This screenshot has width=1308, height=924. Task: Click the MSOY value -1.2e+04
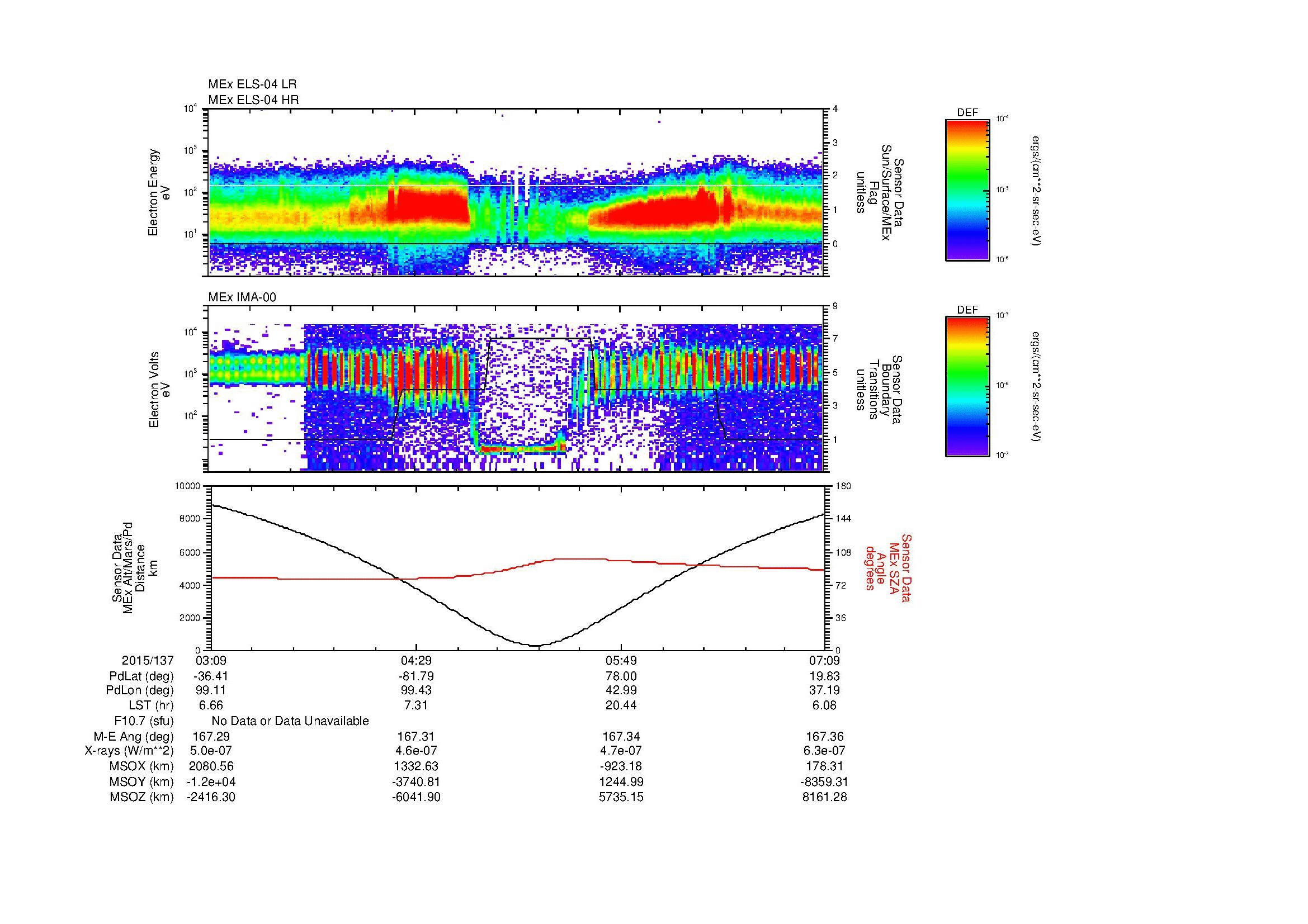(x=211, y=781)
